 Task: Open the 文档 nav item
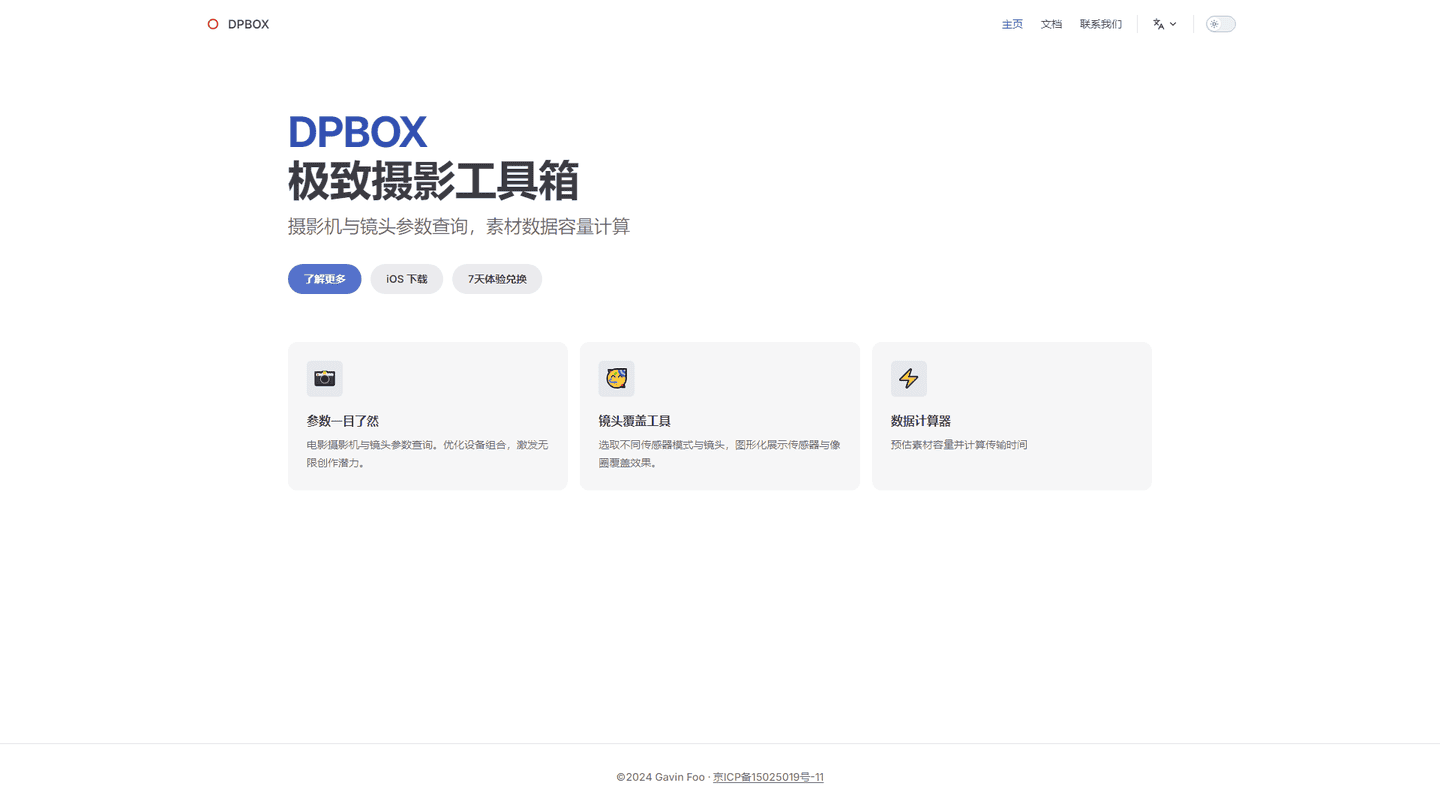(x=1051, y=24)
